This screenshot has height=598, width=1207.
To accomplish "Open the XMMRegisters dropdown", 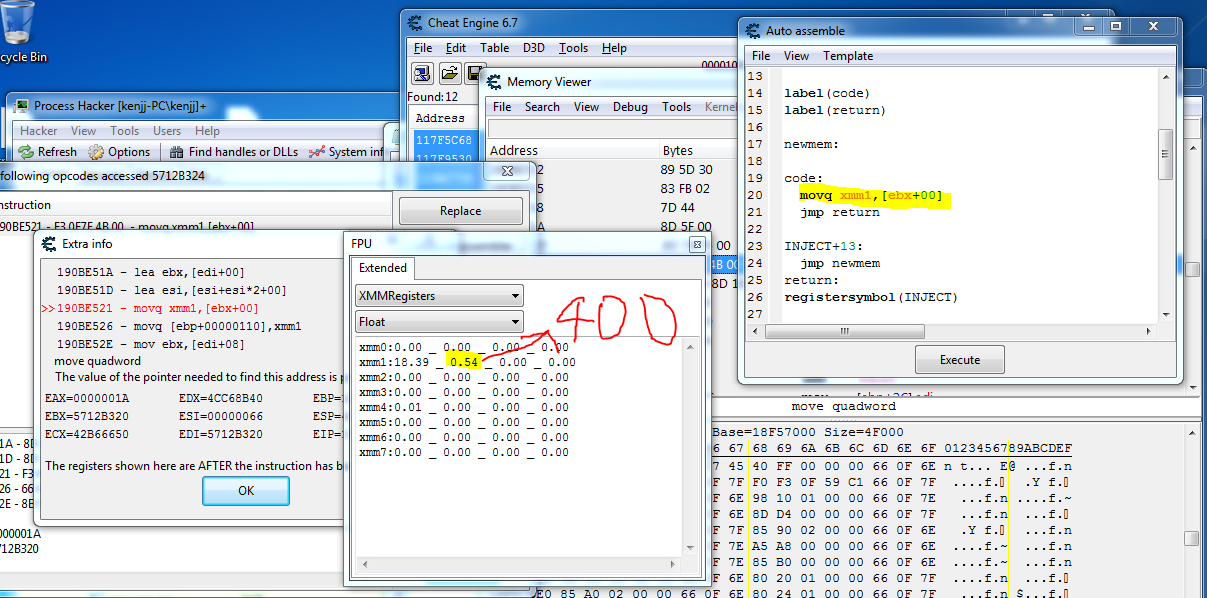I will pos(439,296).
